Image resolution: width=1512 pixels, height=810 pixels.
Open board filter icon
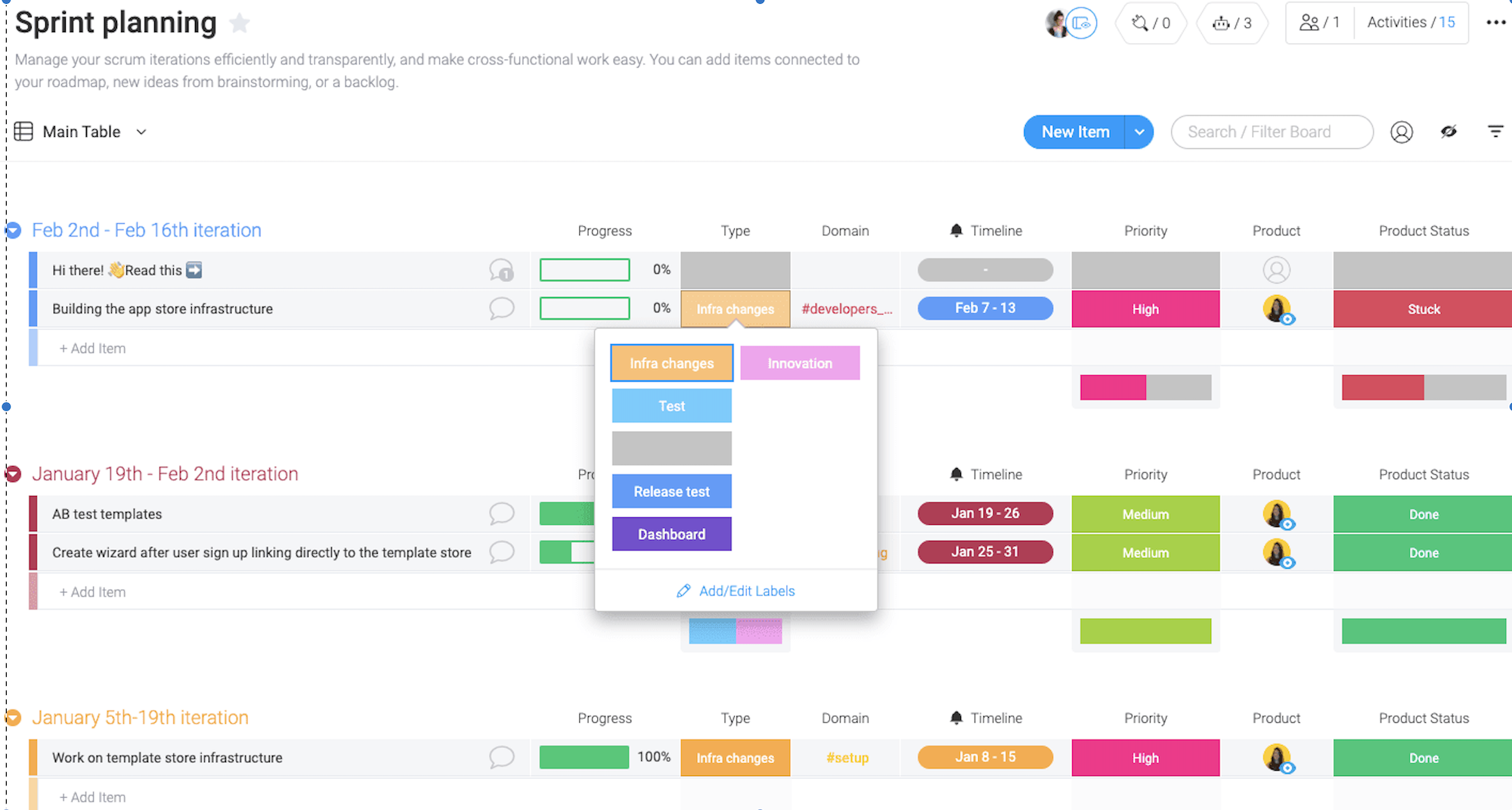point(1495,132)
